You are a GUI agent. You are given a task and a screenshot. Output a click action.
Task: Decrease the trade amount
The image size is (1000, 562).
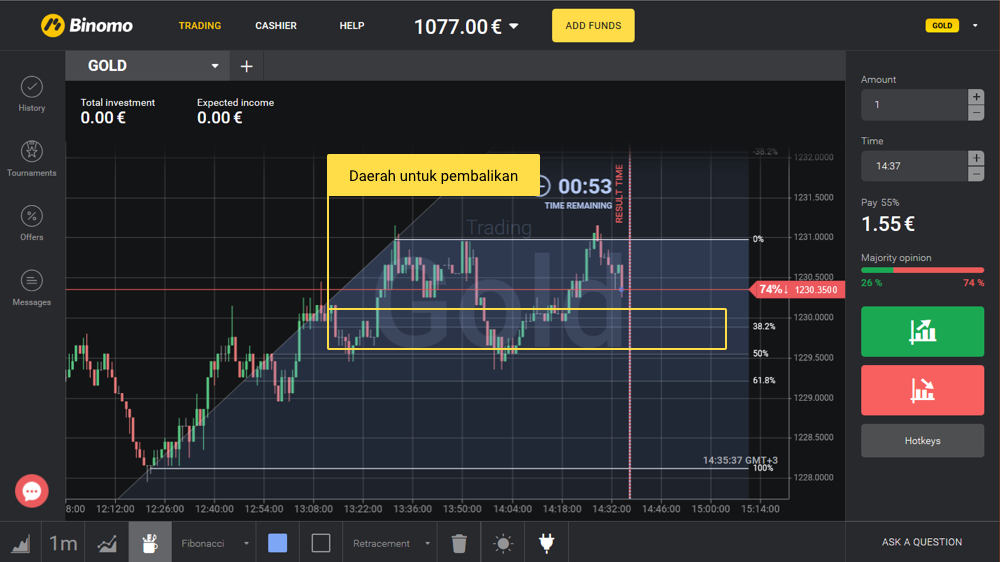coord(976,113)
